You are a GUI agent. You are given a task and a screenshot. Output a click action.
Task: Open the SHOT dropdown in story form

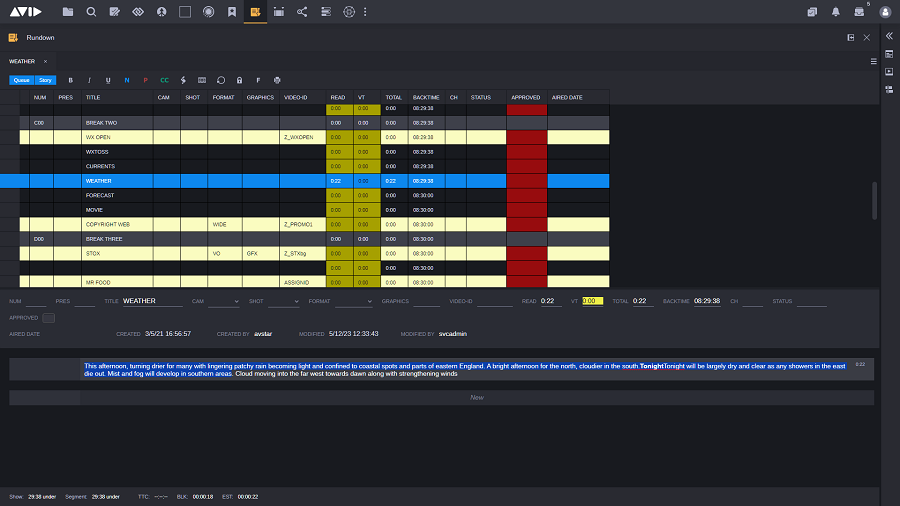point(284,301)
